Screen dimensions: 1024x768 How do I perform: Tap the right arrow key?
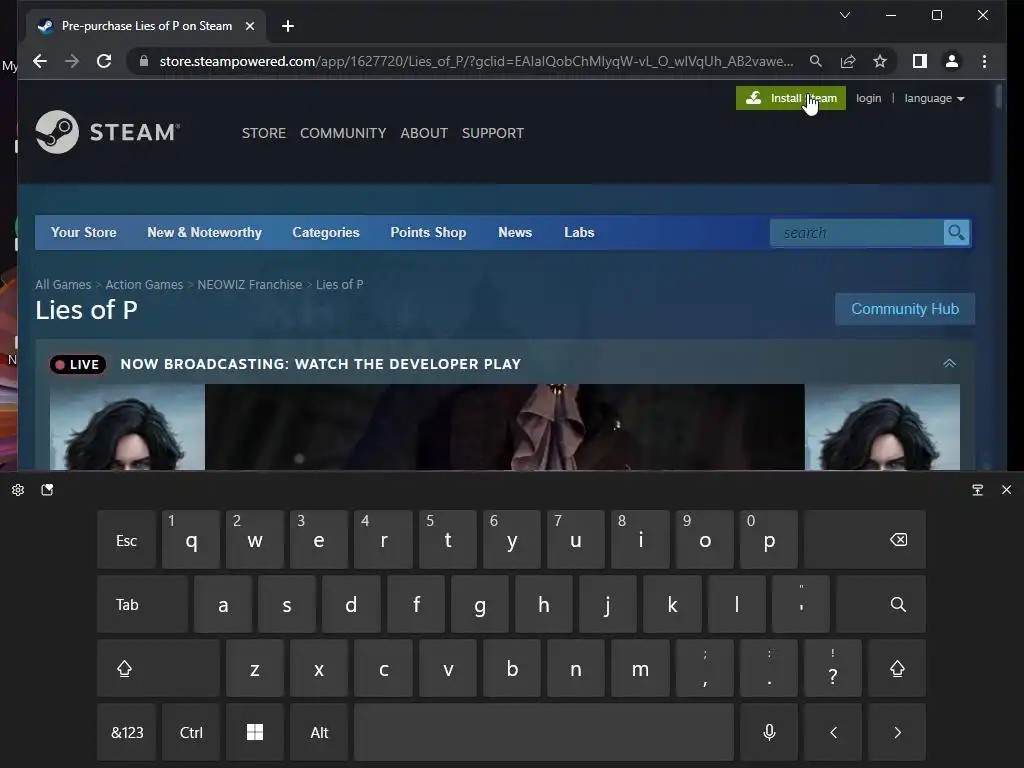click(x=897, y=732)
